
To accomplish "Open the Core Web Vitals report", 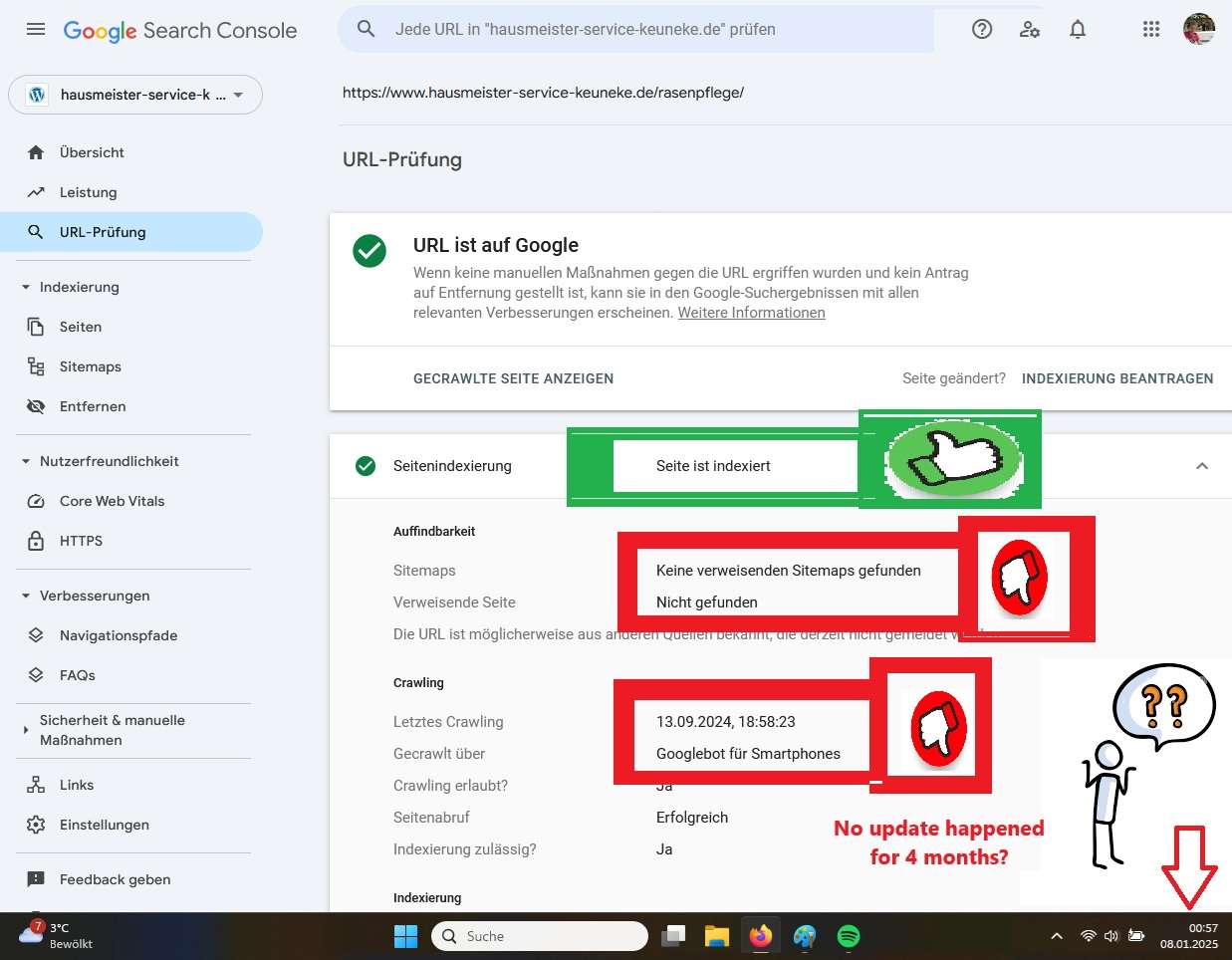I will point(131,501).
